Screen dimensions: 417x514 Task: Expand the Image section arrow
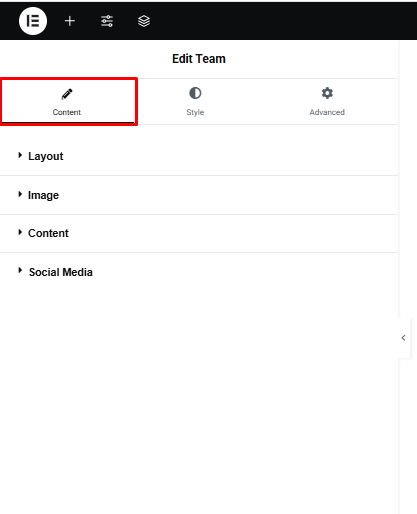tap(20, 194)
